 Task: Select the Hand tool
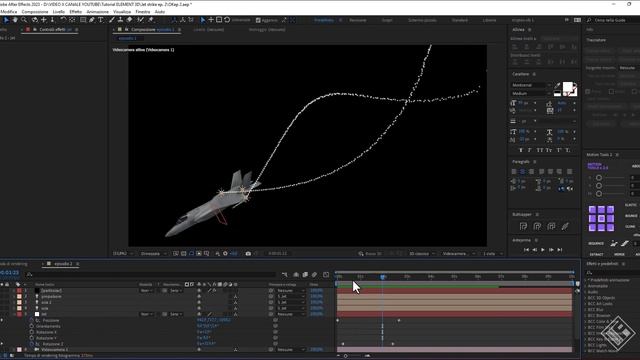pos(15,20)
